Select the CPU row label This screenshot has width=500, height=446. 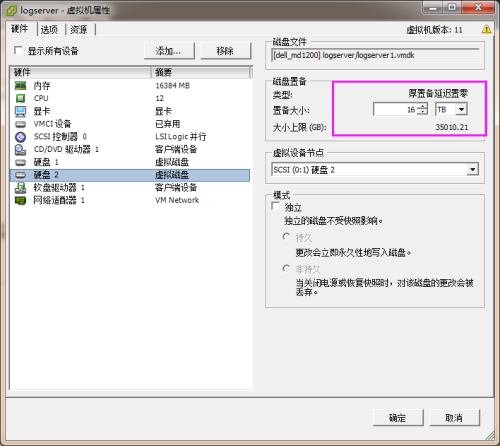click(x=41, y=98)
